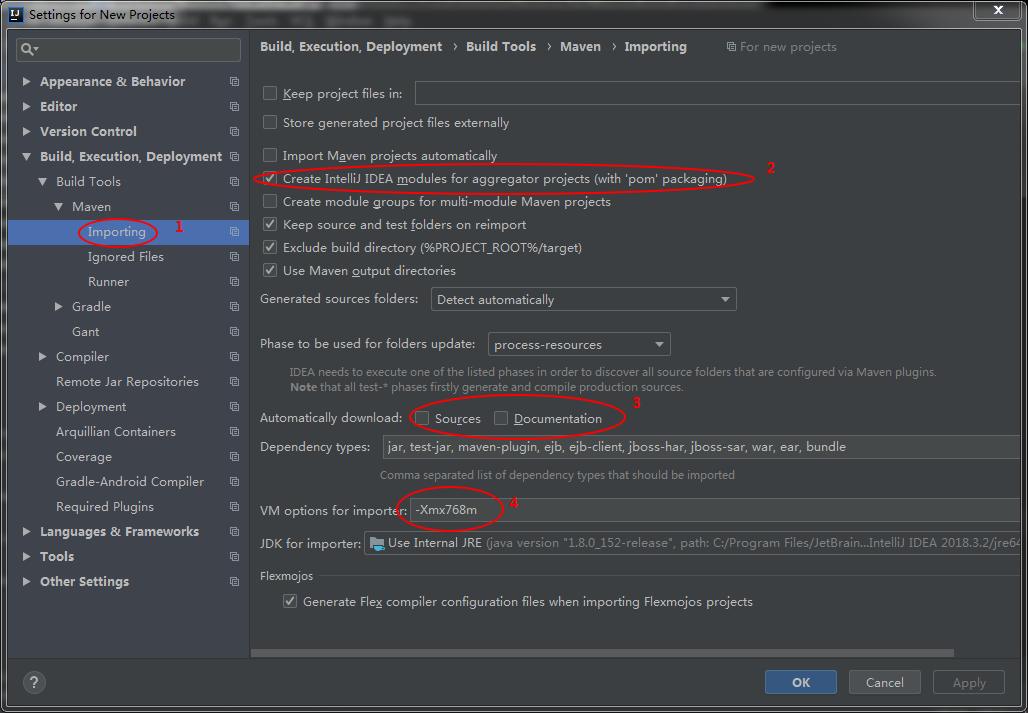The height and width of the screenshot is (713, 1028).
Task: Click project-level icon beside Gradle row
Action: coord(234,306)
